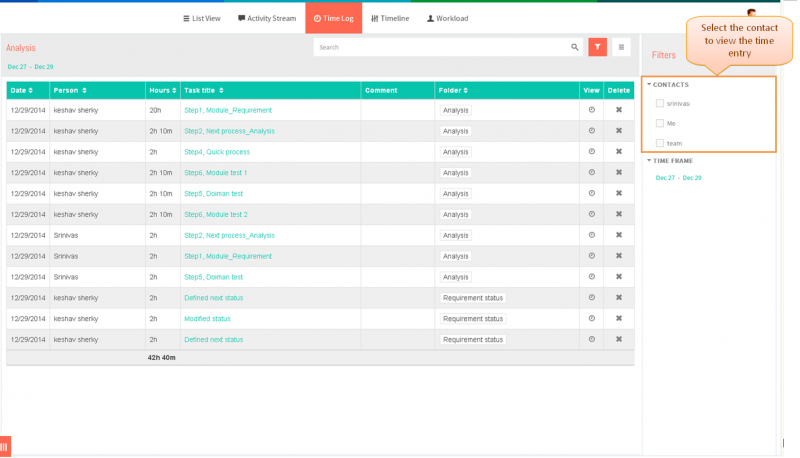Collapse the CONTACTS filter section
Viewport: 800px width, 458px height.
tap(668, 85)
